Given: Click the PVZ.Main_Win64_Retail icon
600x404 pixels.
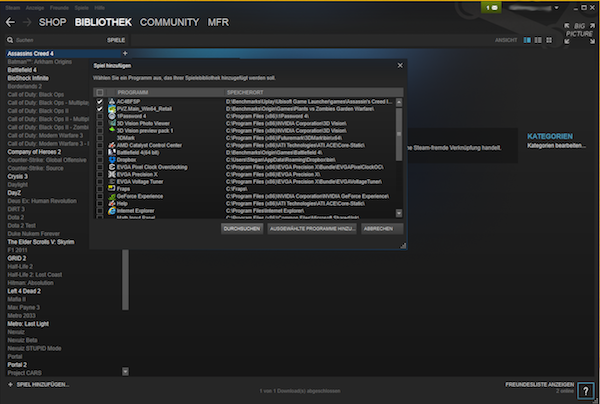Looking at the screenshot, I should coord(112,109).
